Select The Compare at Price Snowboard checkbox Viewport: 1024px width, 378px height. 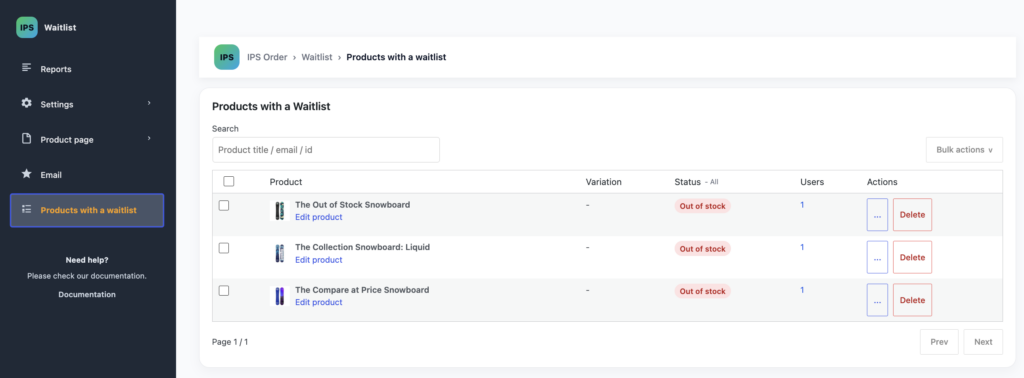[224, 291]
